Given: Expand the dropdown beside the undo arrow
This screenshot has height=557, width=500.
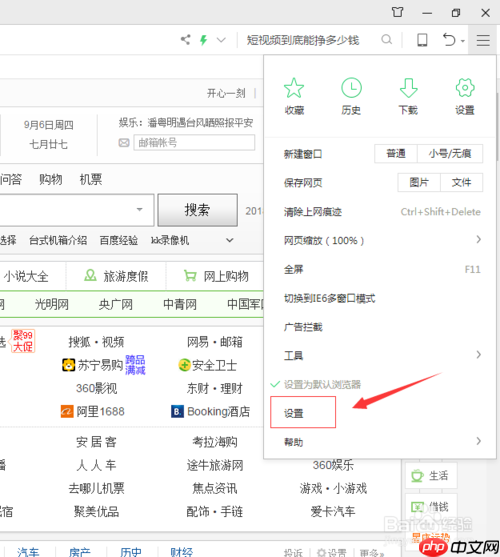Looking at the screenshot, I should 462,41.
